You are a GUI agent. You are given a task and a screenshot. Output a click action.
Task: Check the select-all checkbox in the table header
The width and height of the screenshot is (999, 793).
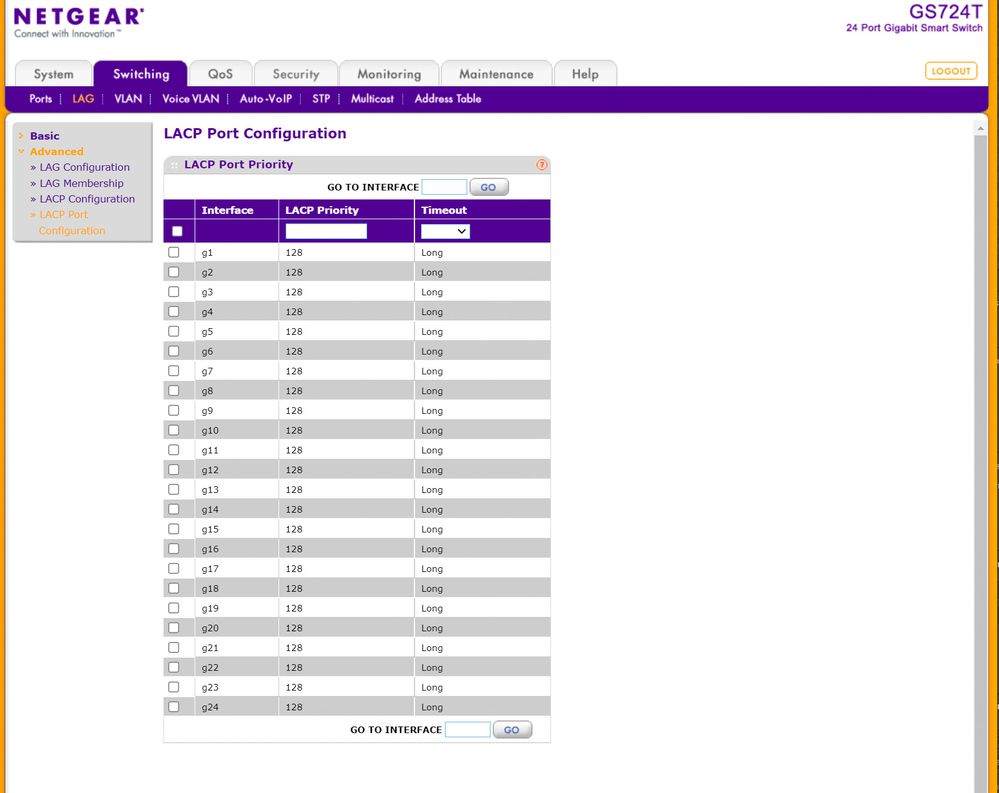pos(177,229)
